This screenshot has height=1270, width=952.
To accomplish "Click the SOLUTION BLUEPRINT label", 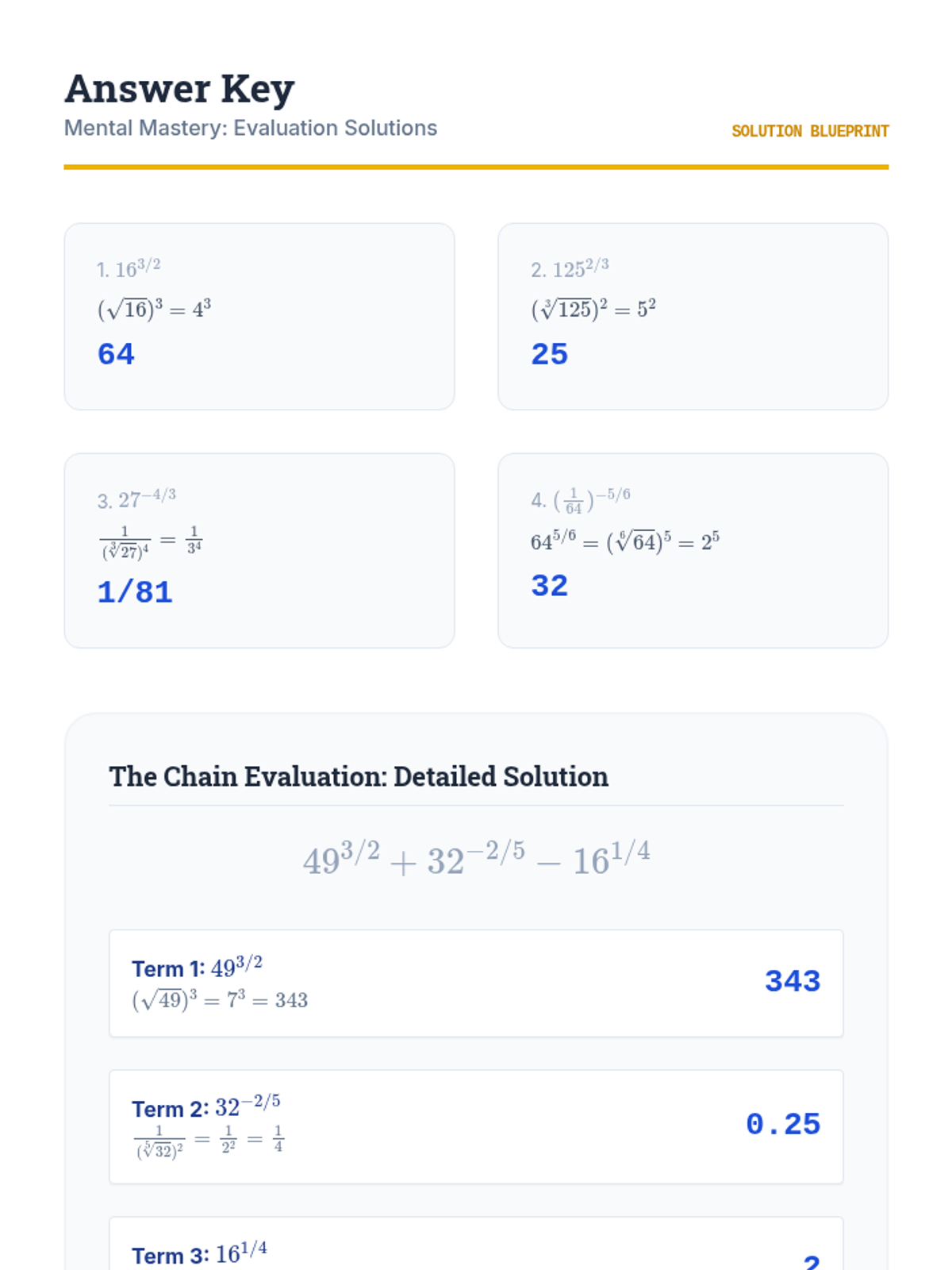I will click(810, 131).
